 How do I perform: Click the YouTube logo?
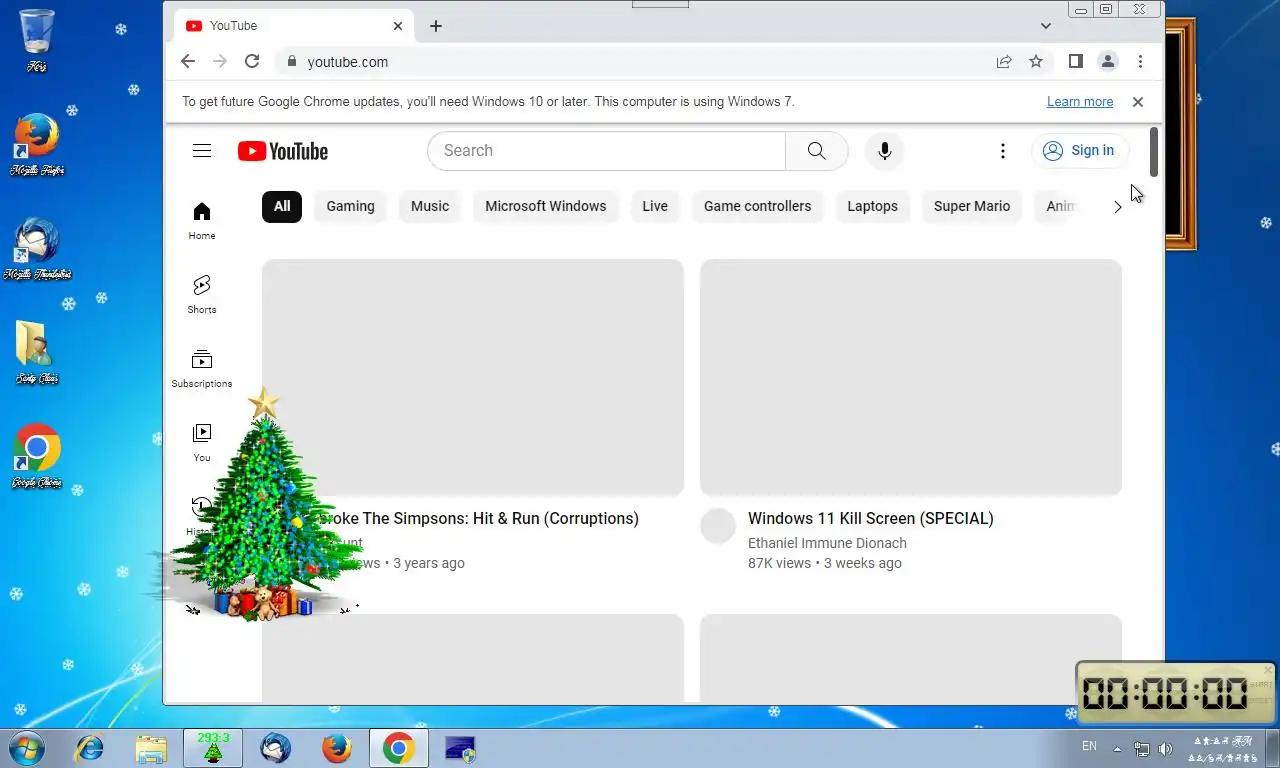tap(283, 151)
